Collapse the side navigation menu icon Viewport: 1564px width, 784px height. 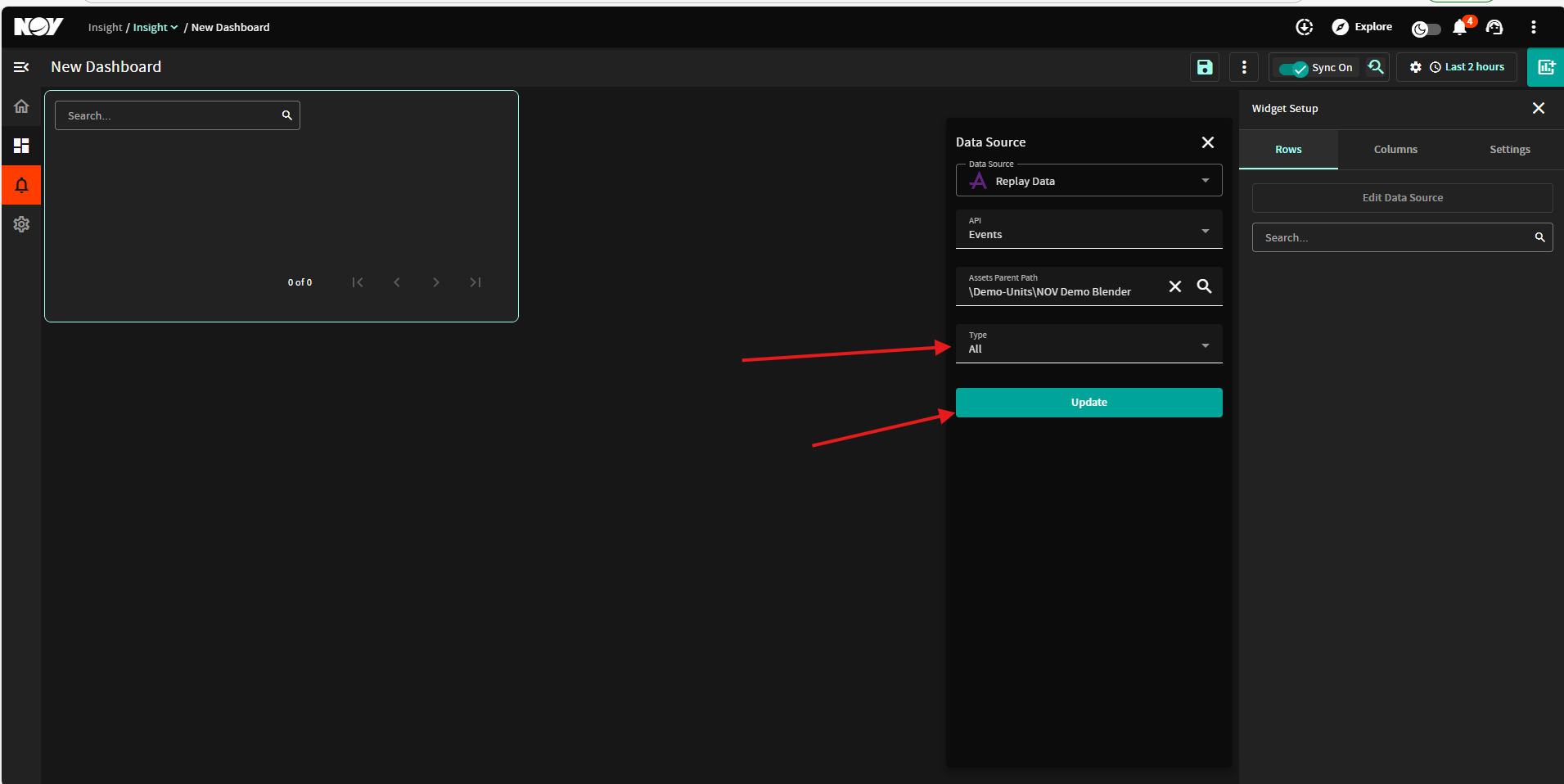click(x=21, y=67)
